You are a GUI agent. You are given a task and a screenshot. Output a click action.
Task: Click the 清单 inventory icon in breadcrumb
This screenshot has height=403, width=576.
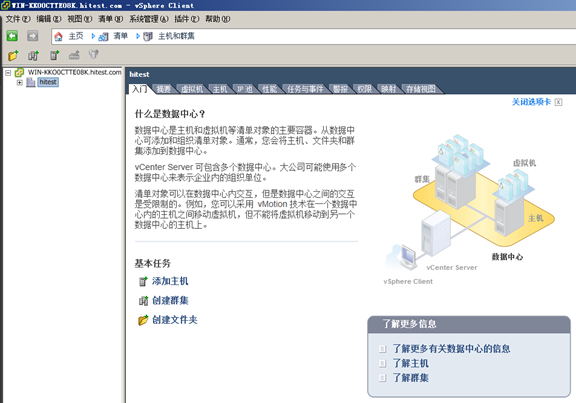pyautogui.click(x=104, y=36)
